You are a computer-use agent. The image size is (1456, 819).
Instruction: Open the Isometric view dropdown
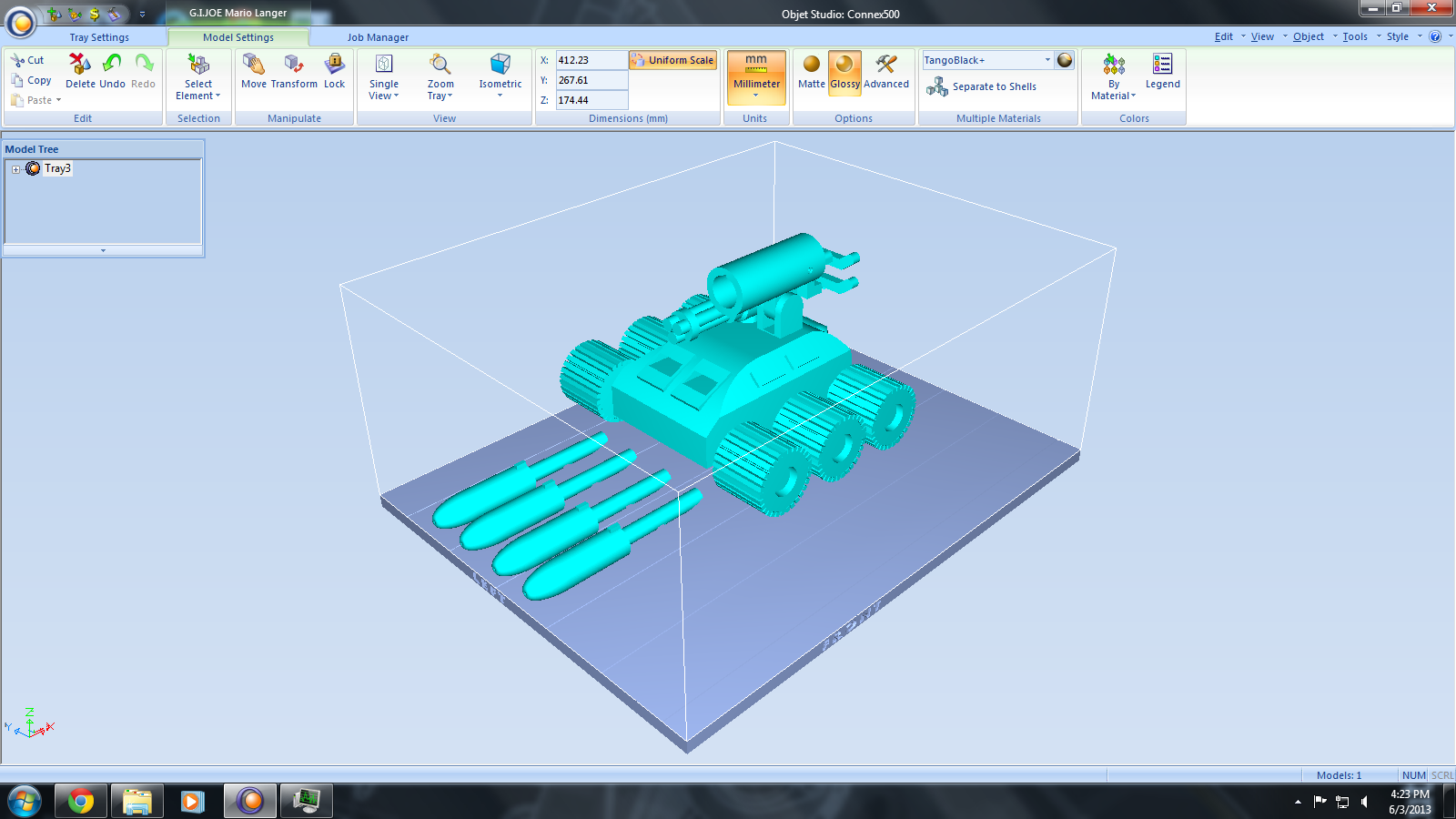tap(500, 76)
